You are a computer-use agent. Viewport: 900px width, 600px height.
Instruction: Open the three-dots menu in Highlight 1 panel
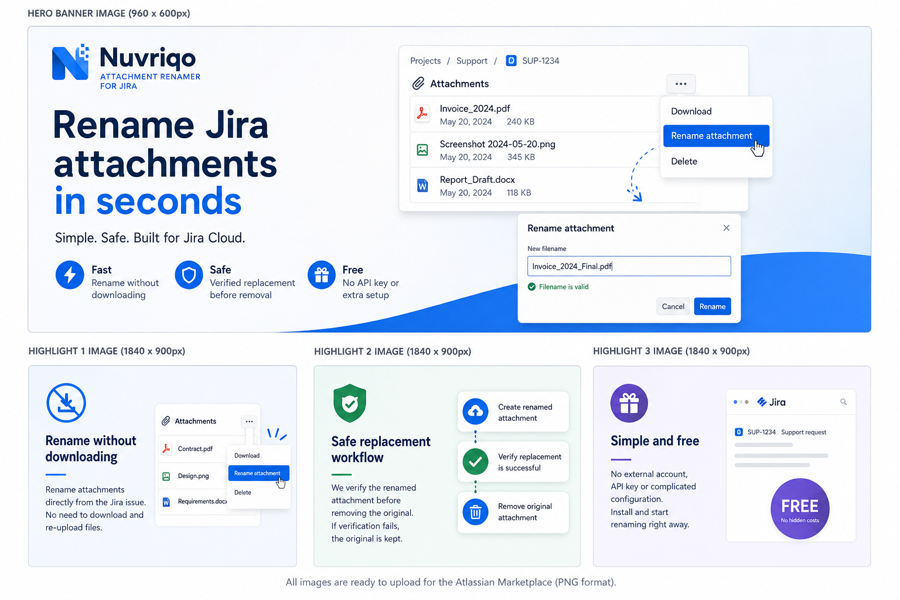coord(249,421)
